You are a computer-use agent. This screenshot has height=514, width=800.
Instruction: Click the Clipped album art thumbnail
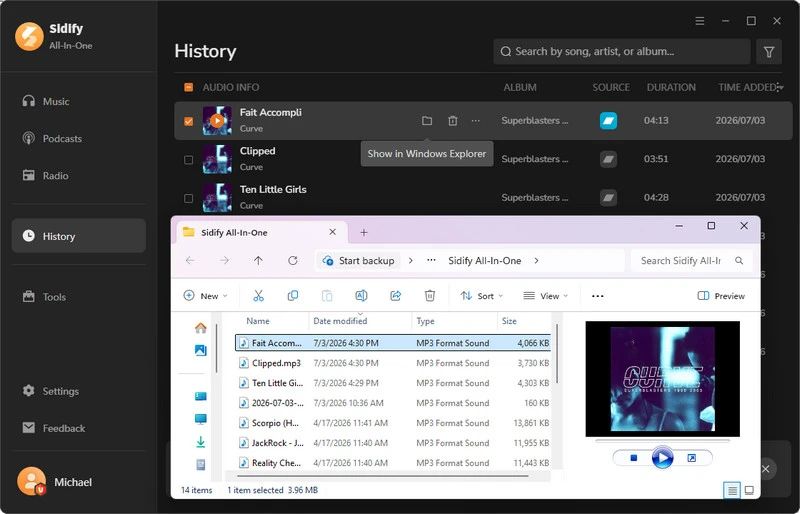[x=217, y=159]
